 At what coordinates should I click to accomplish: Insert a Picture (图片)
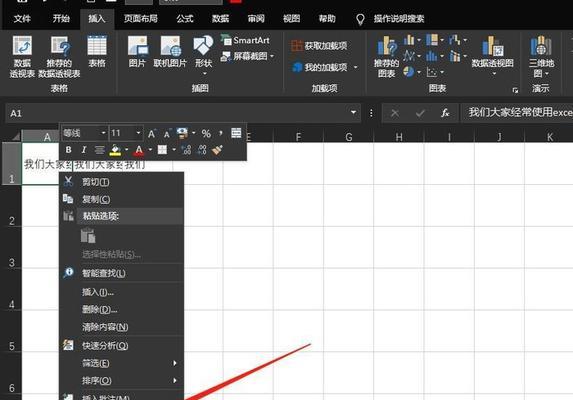[x=137, y=52]
